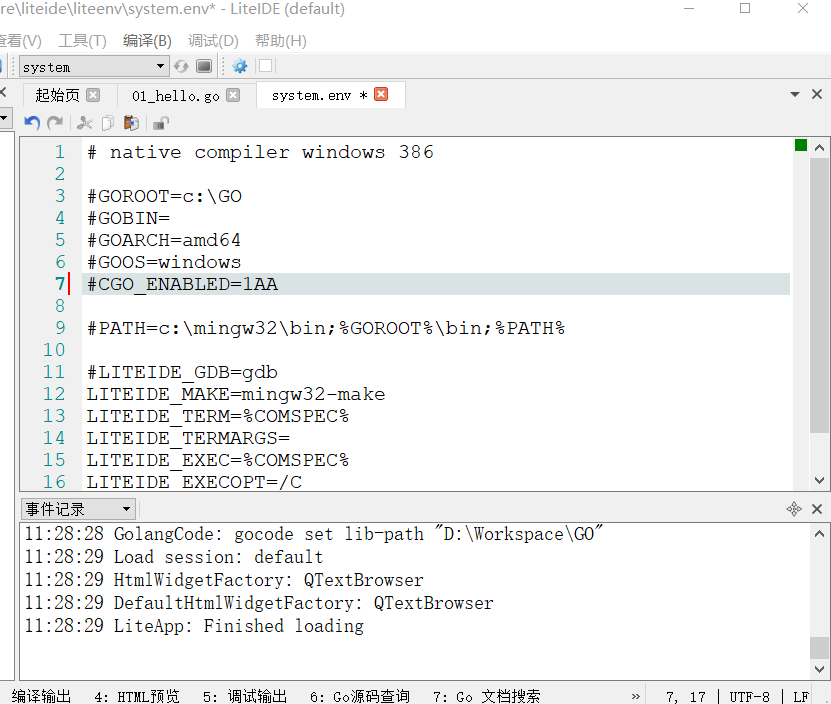Toggle the empty checkbox beside gear icon
This screenshot has width=831, height=704.
coord(265,66)
